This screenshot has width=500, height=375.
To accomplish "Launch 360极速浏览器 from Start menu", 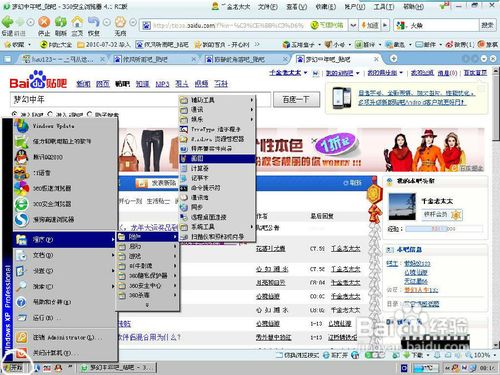I will point(65,188).
